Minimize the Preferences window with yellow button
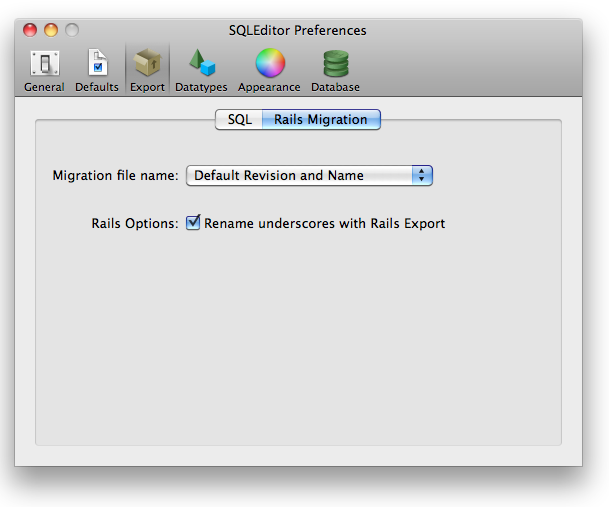 coord(51,30)
